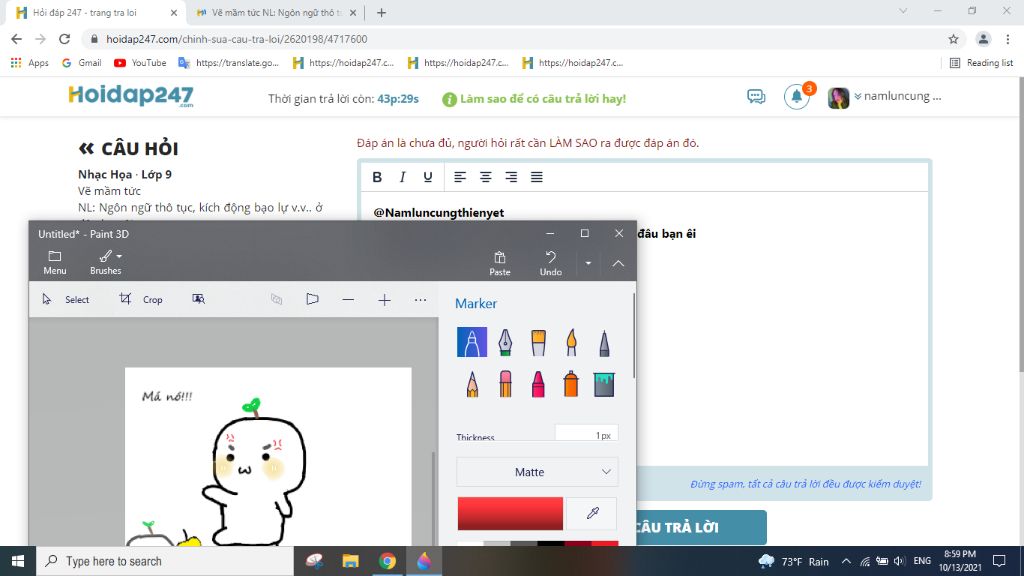Viewport: 1024px width, 576px height.
Task: Click the current red color swatch
Action: click(510, 513)
